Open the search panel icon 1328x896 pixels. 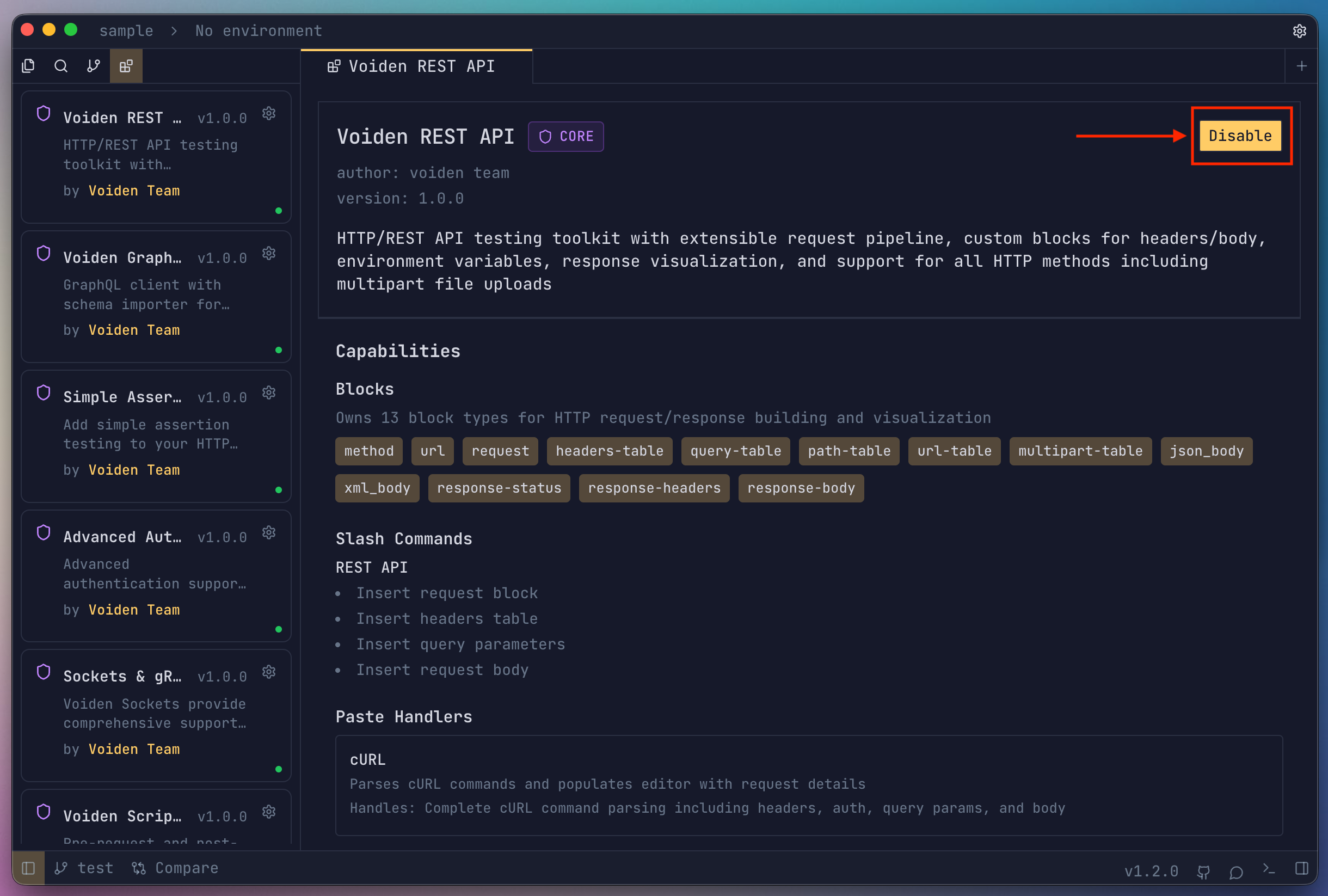(x=60, y=66)
